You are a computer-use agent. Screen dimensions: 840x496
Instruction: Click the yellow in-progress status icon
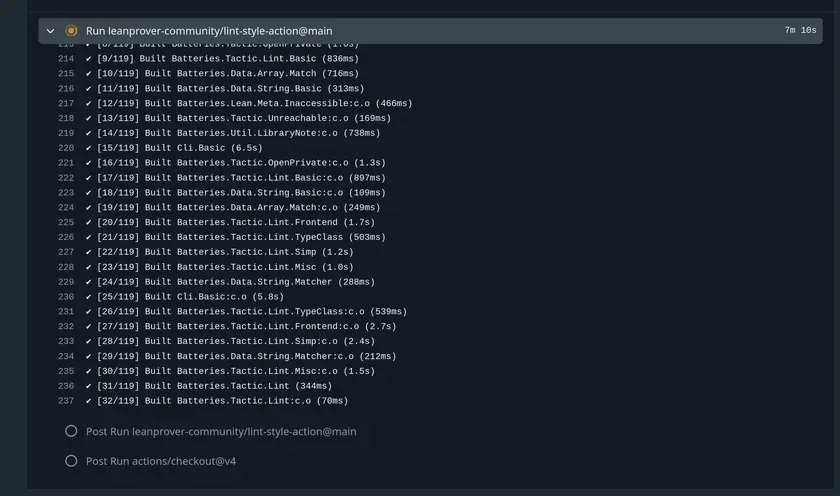coord(71,31)
